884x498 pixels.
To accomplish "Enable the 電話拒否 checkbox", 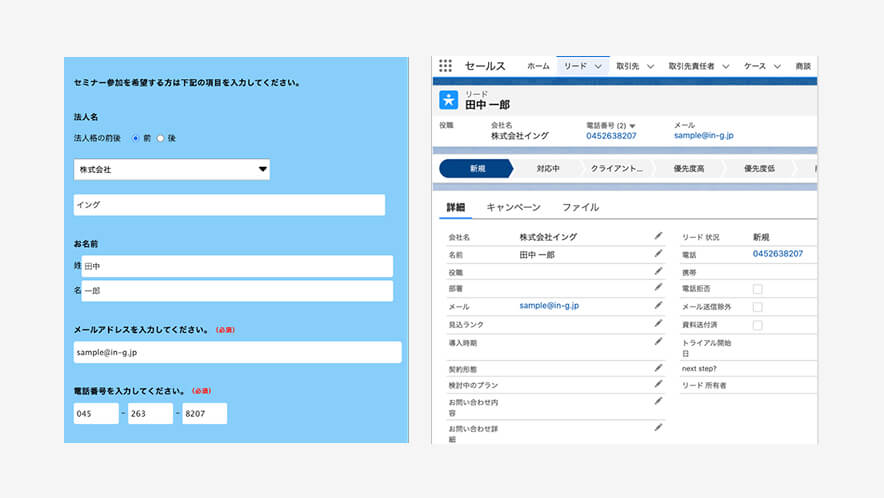I will 757,289.
